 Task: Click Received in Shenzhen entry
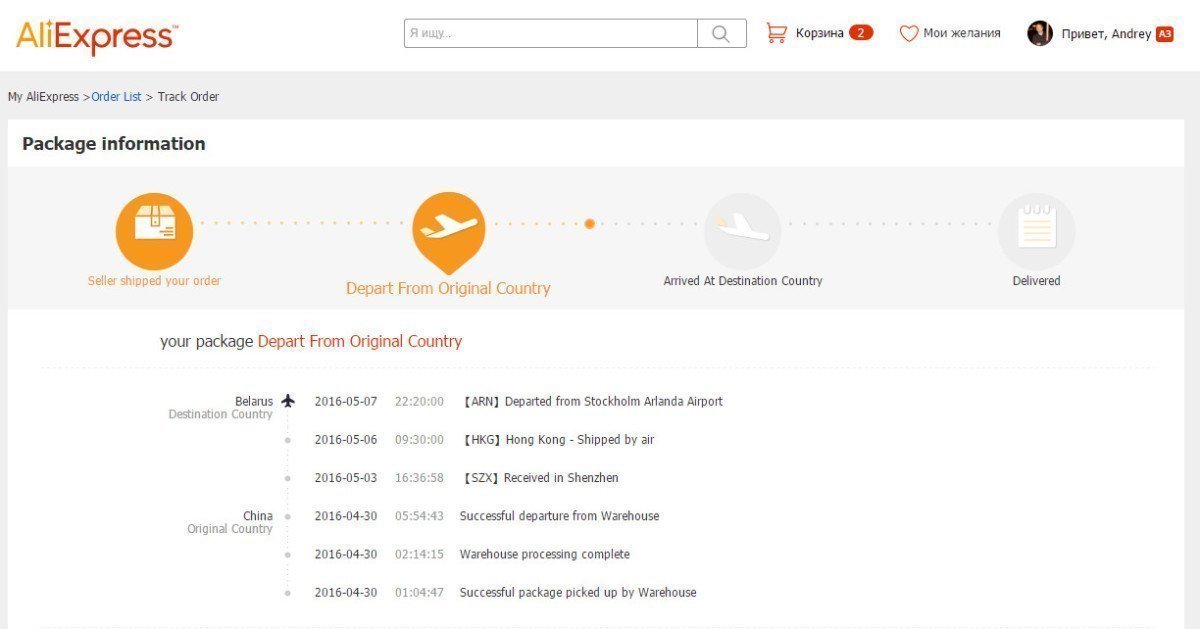pos(540,478)
